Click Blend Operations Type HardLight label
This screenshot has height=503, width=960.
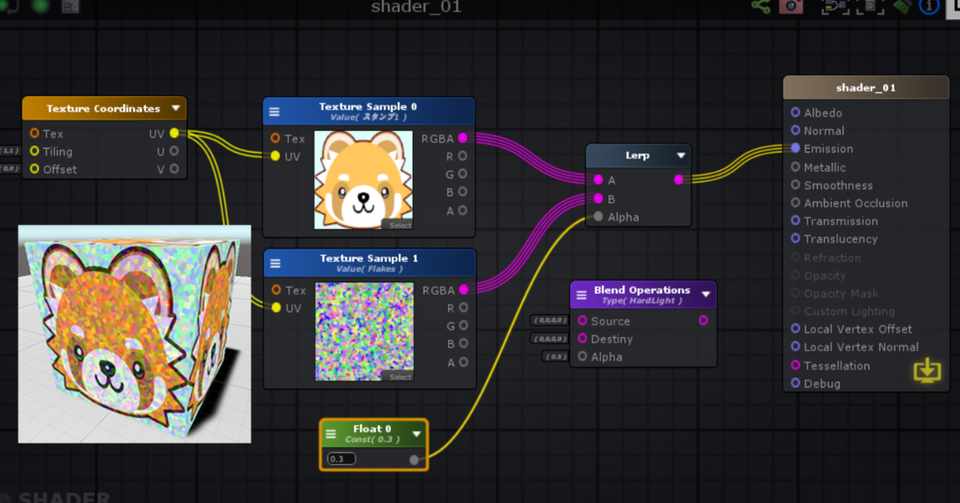[642, 301]
